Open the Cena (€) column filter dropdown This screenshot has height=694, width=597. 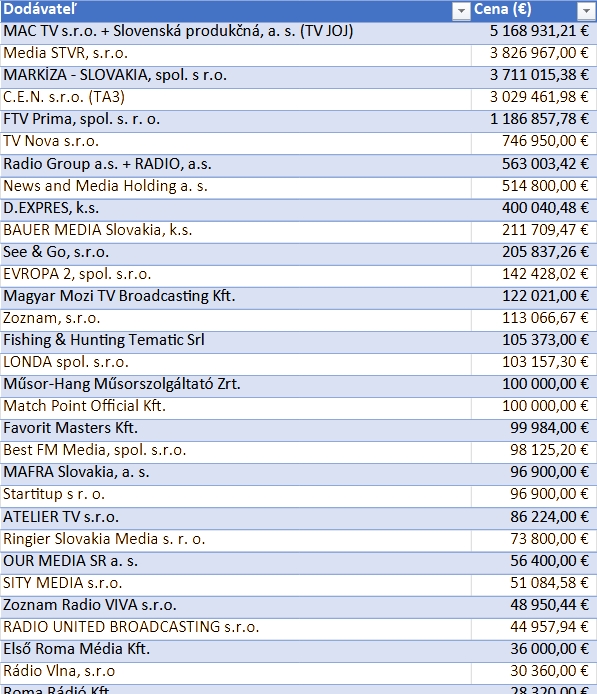(586, 11)
